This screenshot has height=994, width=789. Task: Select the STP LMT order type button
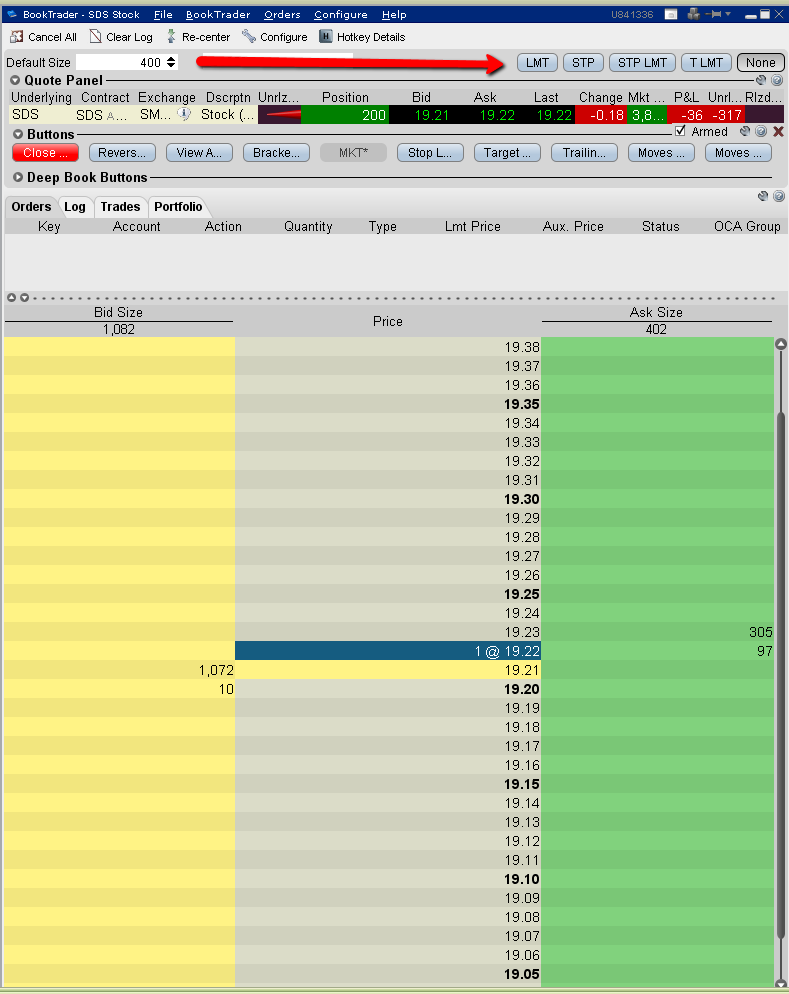(642, 63)
